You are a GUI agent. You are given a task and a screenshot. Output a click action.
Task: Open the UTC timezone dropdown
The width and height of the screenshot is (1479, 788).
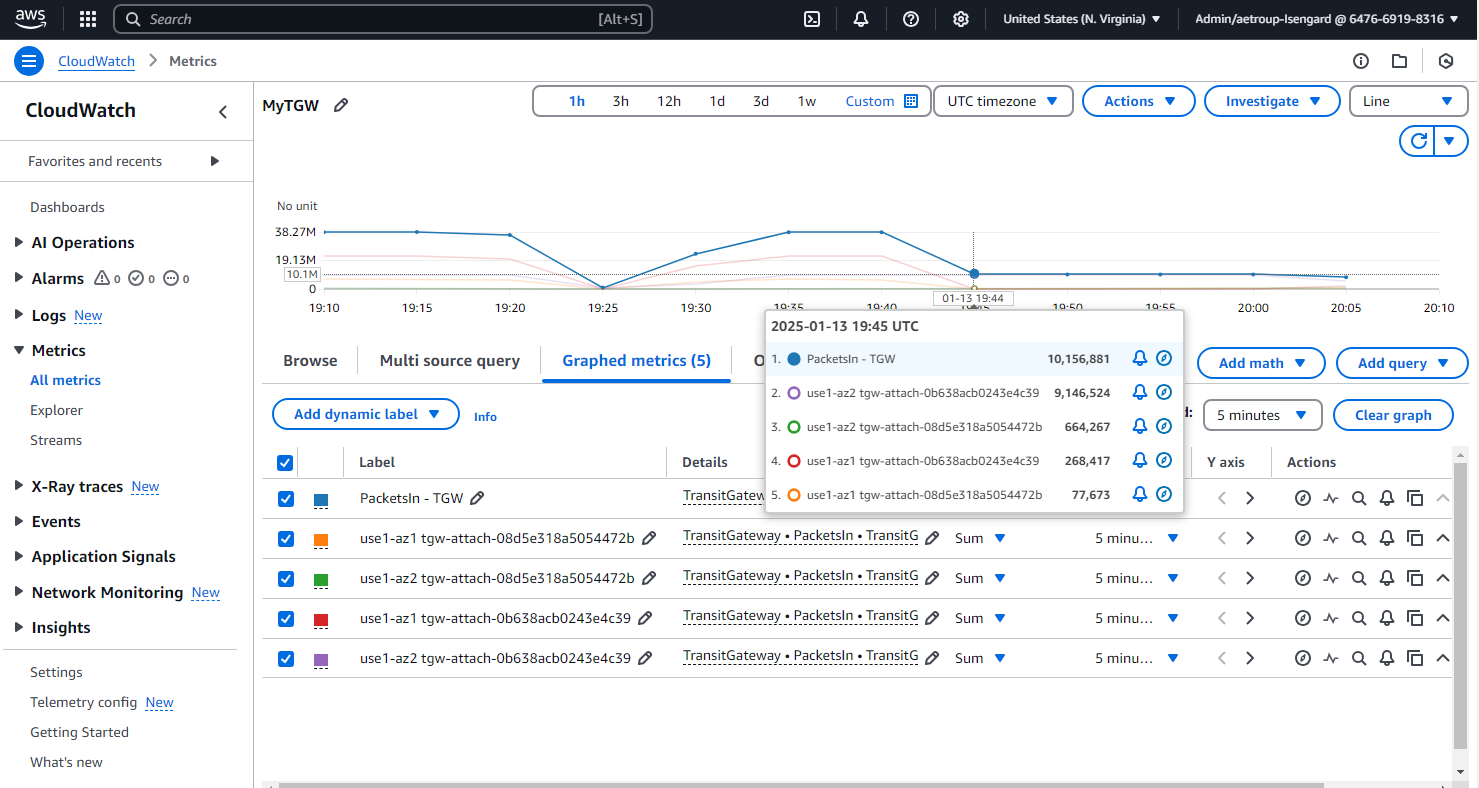[1003, 101]
